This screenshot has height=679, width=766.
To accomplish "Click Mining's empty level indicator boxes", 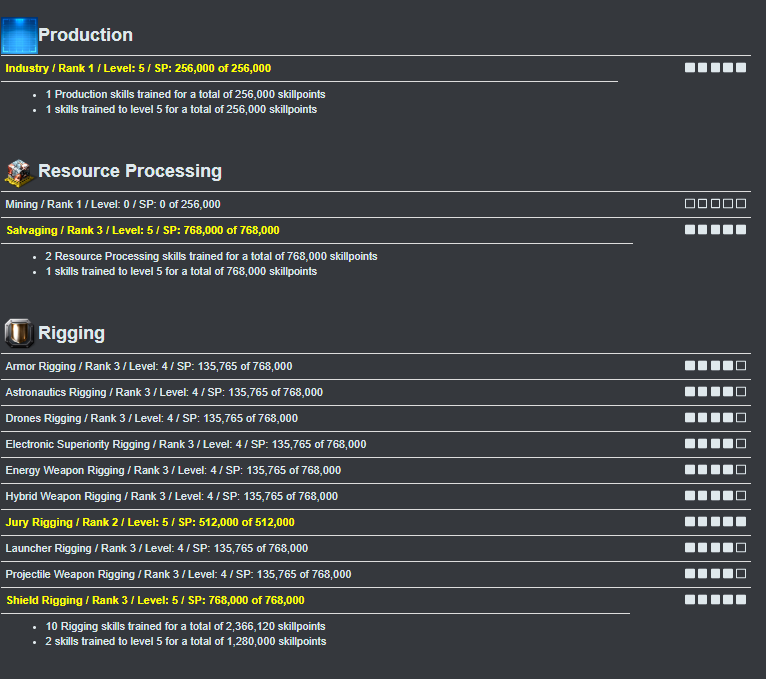I will (715, 204).
